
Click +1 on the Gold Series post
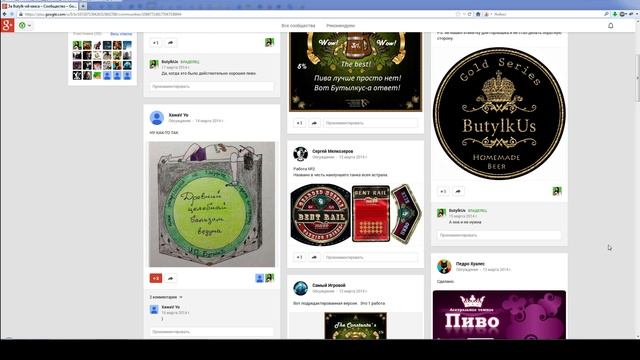click(443, 191)
